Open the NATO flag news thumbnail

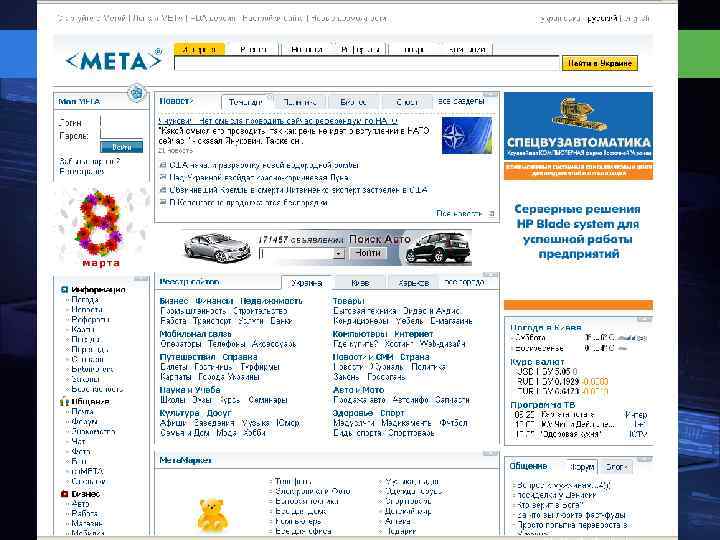pos(467,135)
